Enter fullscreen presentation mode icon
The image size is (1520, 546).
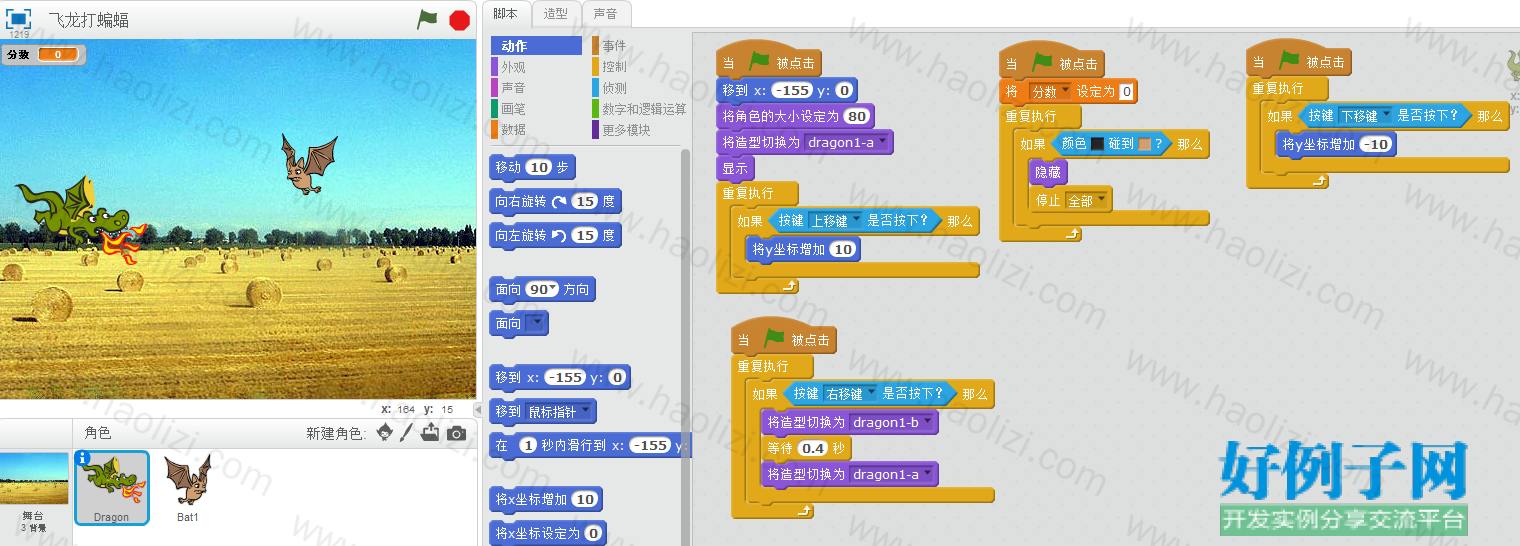[x=19, y=19]
